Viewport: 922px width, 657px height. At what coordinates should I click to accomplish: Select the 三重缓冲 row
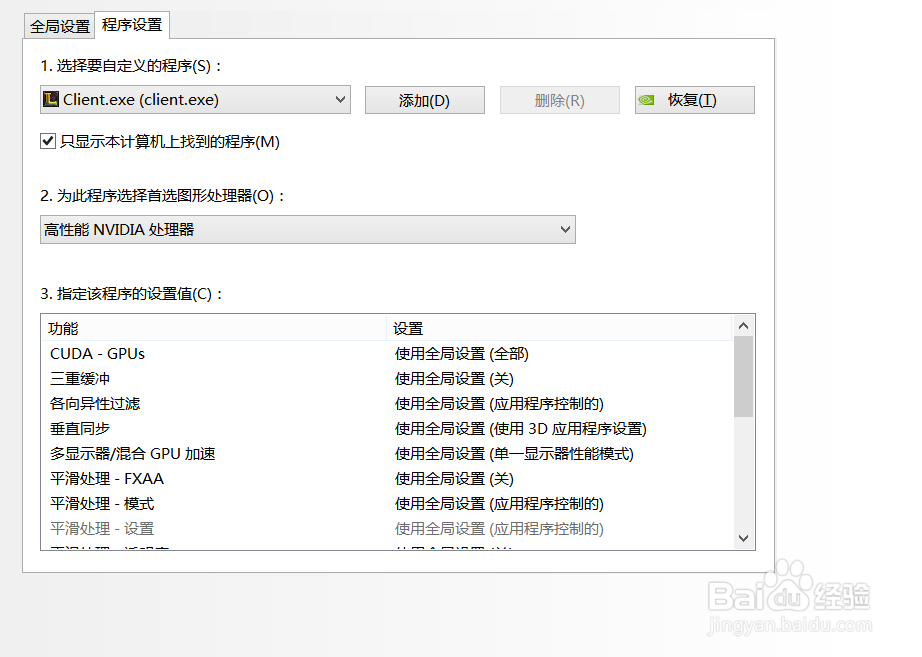click(x=387, y=379)
